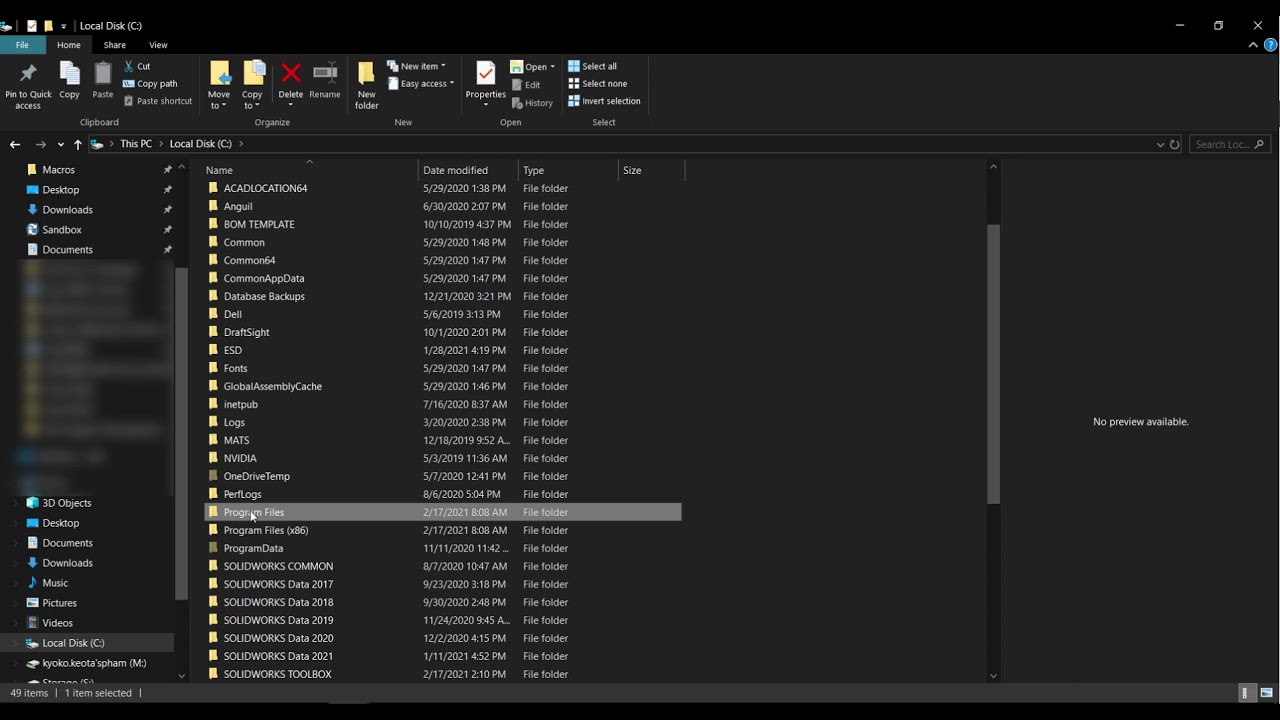This screenshot has height=720, width=1280.
Task: Select the DraftSight folder
Action: click(x=442, y=332)
